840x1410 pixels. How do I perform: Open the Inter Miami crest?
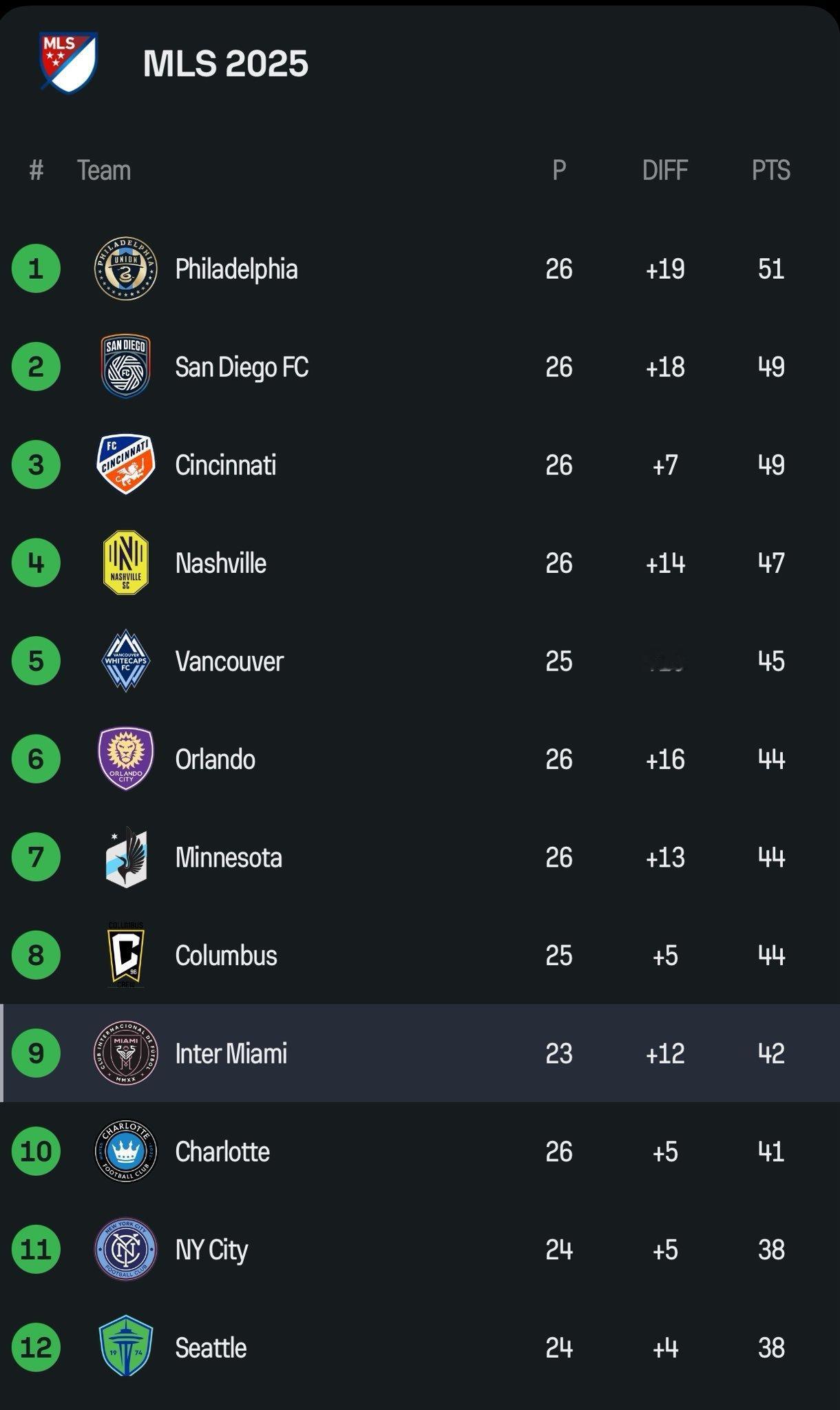click(x=125, y=1053)
